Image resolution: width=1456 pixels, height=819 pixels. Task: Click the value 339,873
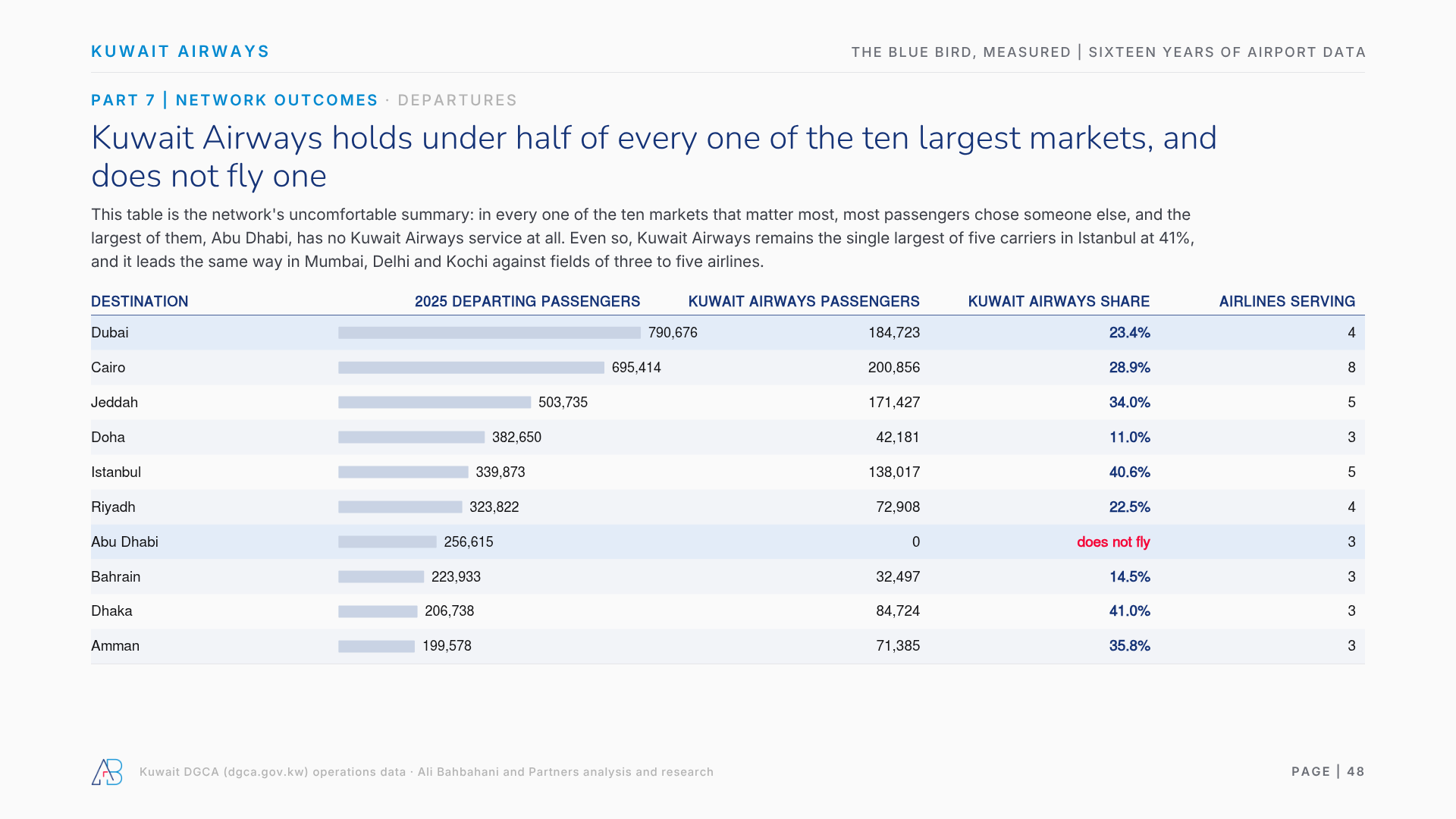pos(500,472)
